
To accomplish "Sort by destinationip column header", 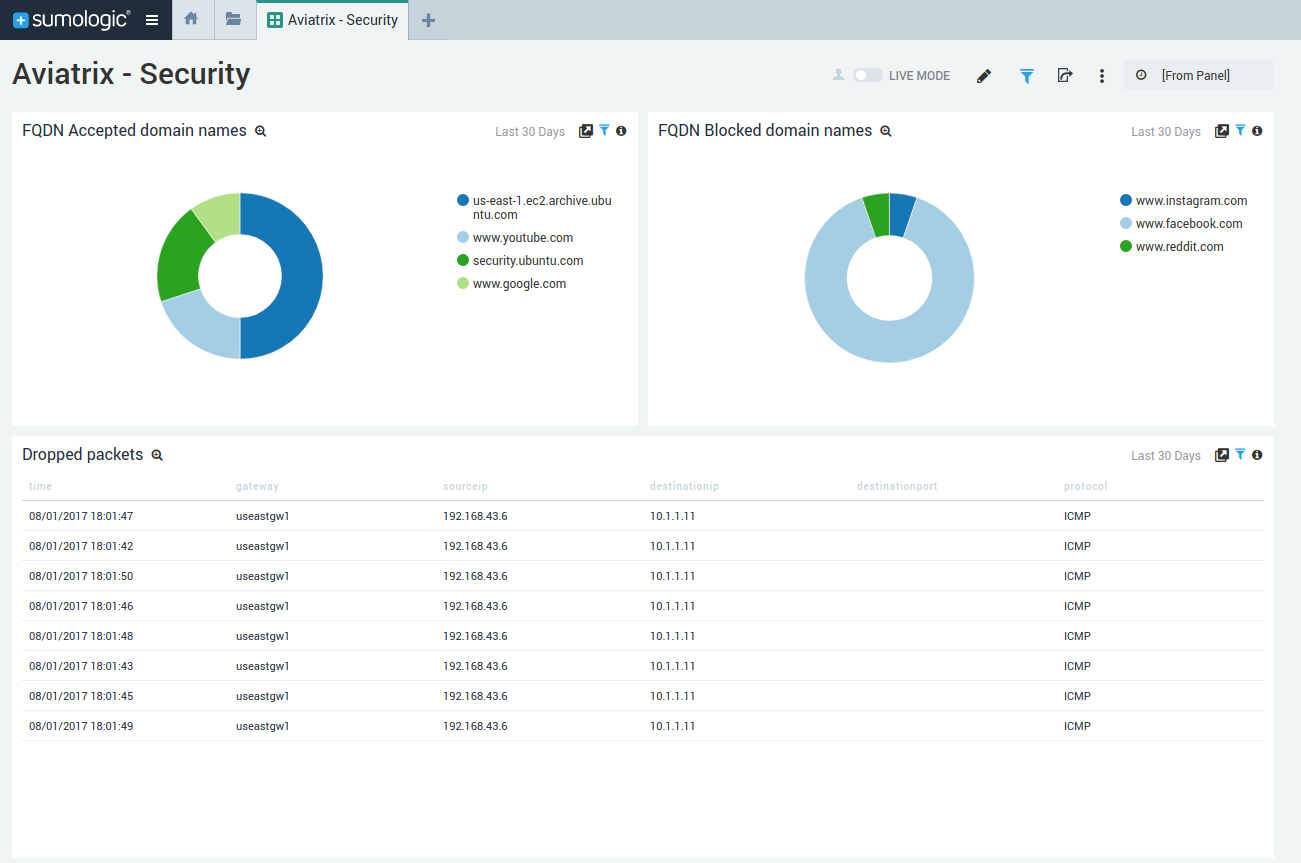I will point(684,486).
